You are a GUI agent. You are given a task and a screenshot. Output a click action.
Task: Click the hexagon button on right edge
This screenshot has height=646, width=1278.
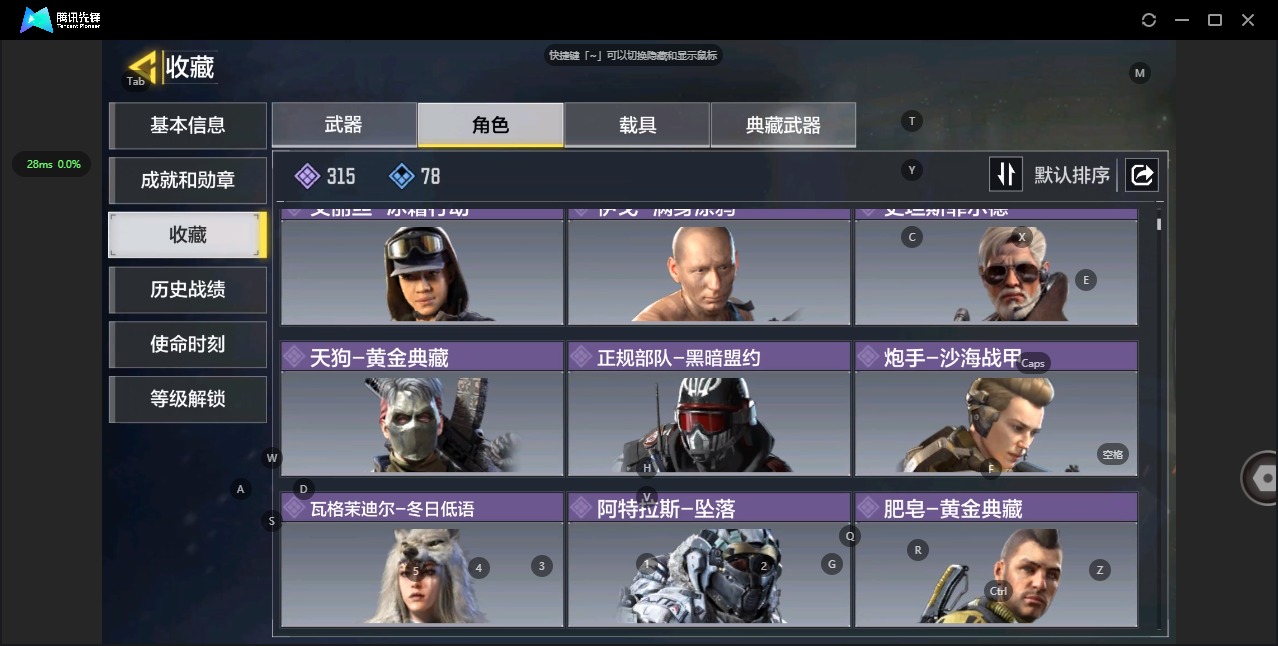[x=1262, y=478]
